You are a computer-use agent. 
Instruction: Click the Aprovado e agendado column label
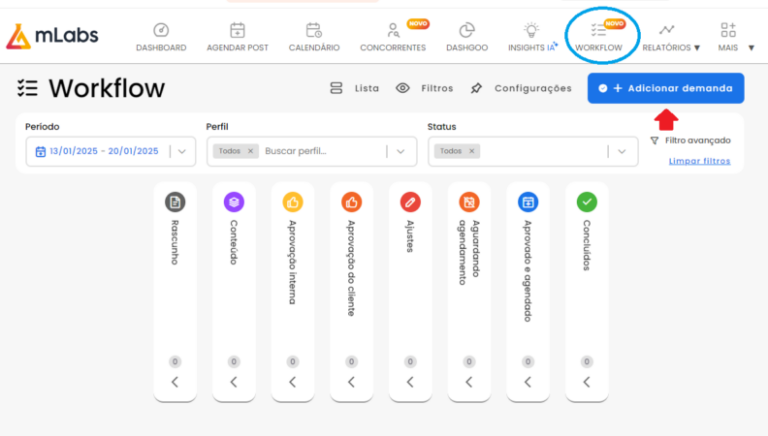[528, 271]
